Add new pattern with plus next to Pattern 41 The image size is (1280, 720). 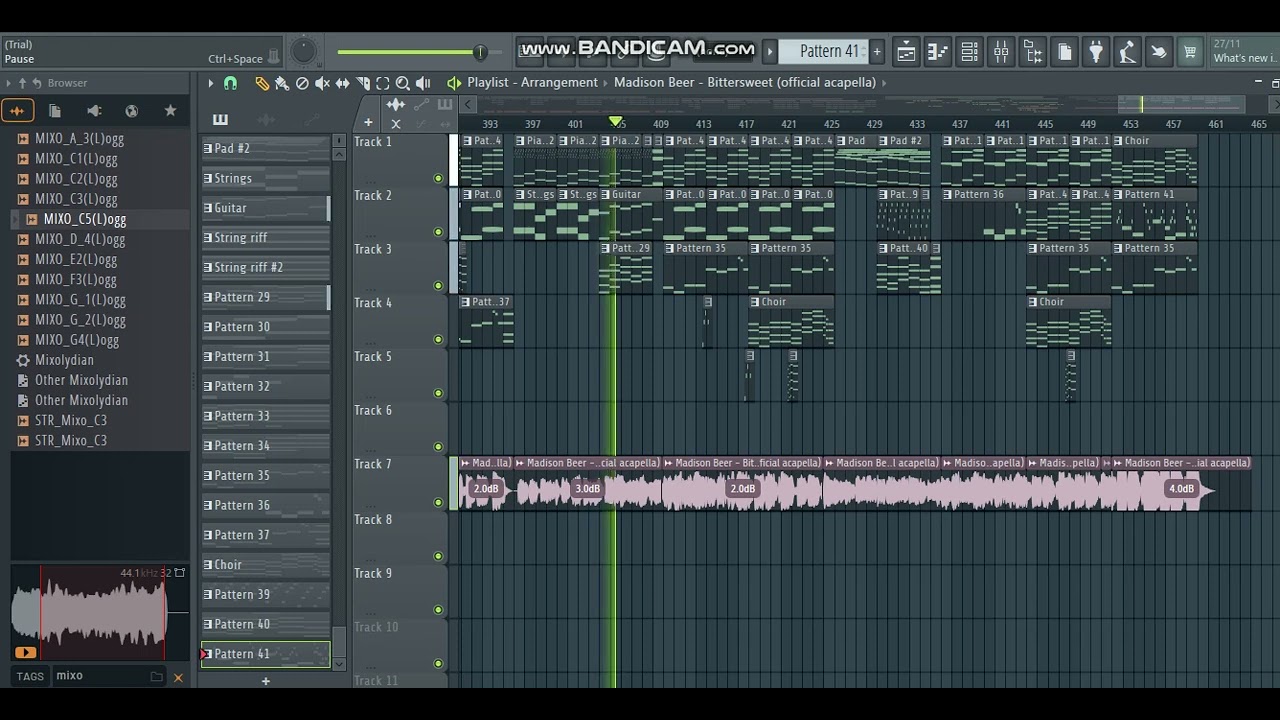point(877,51)
